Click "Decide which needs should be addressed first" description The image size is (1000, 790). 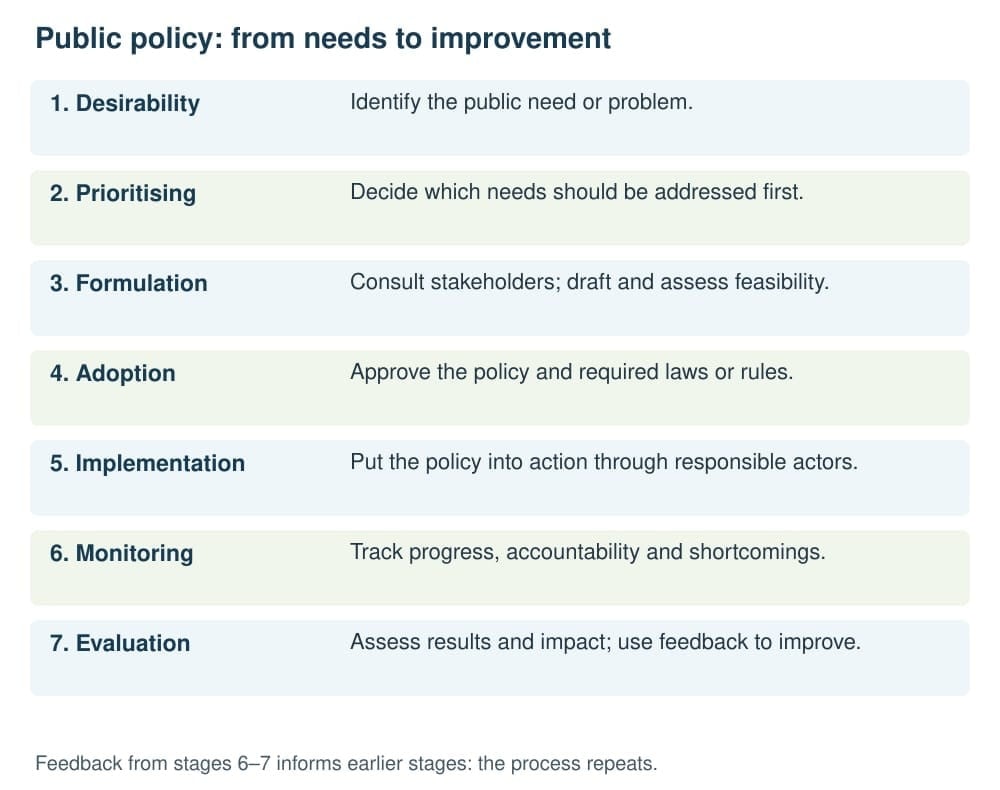tap(577, 192)
